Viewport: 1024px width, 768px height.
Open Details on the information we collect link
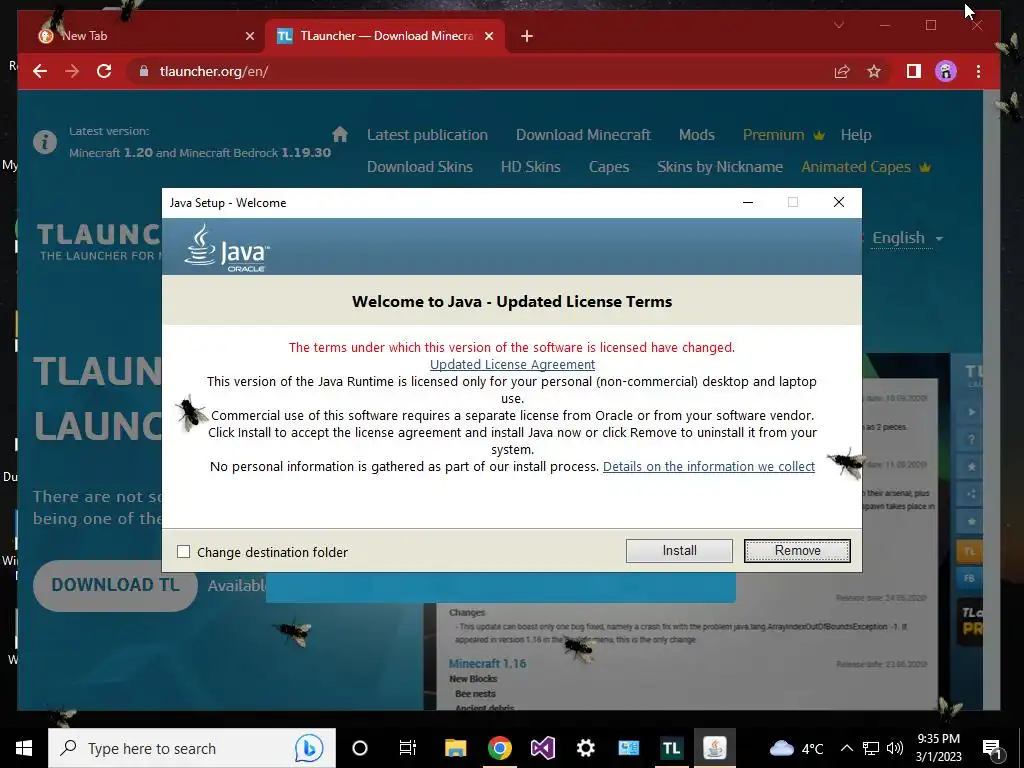[x=709, y=466]
